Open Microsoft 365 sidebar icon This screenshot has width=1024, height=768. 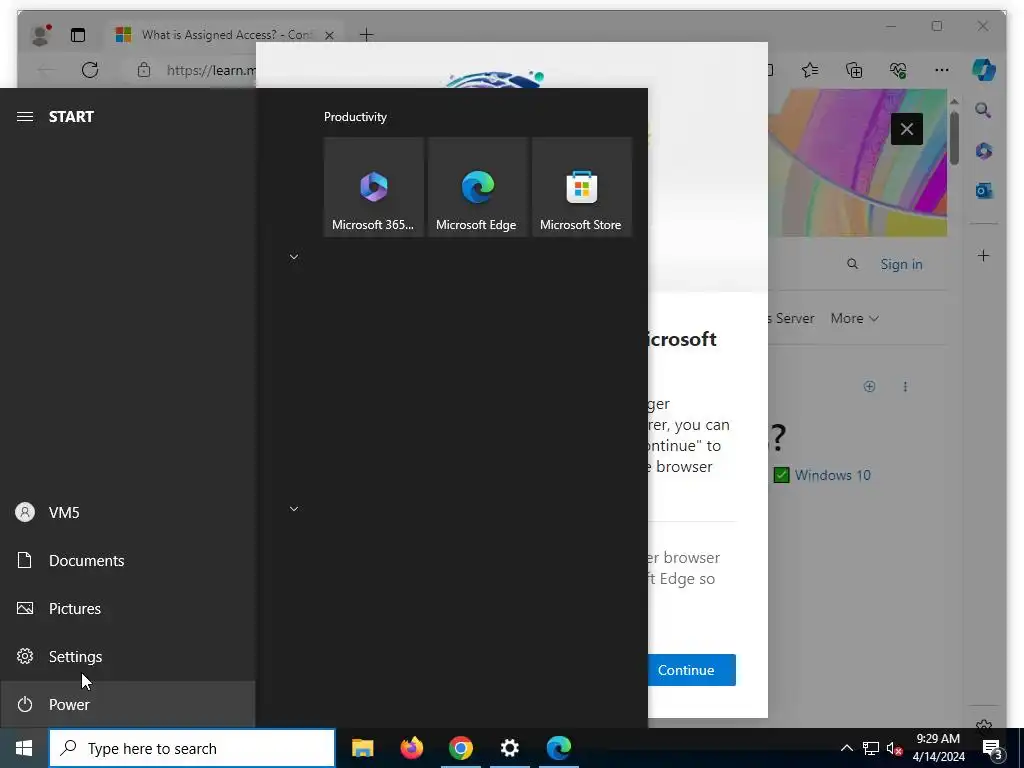point(984,151)
